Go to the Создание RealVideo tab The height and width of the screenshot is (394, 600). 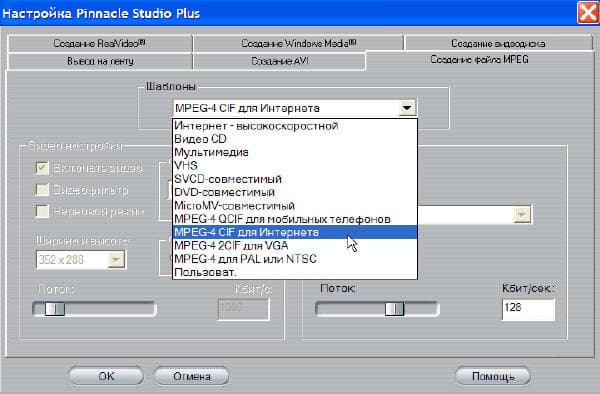(99, 43)
